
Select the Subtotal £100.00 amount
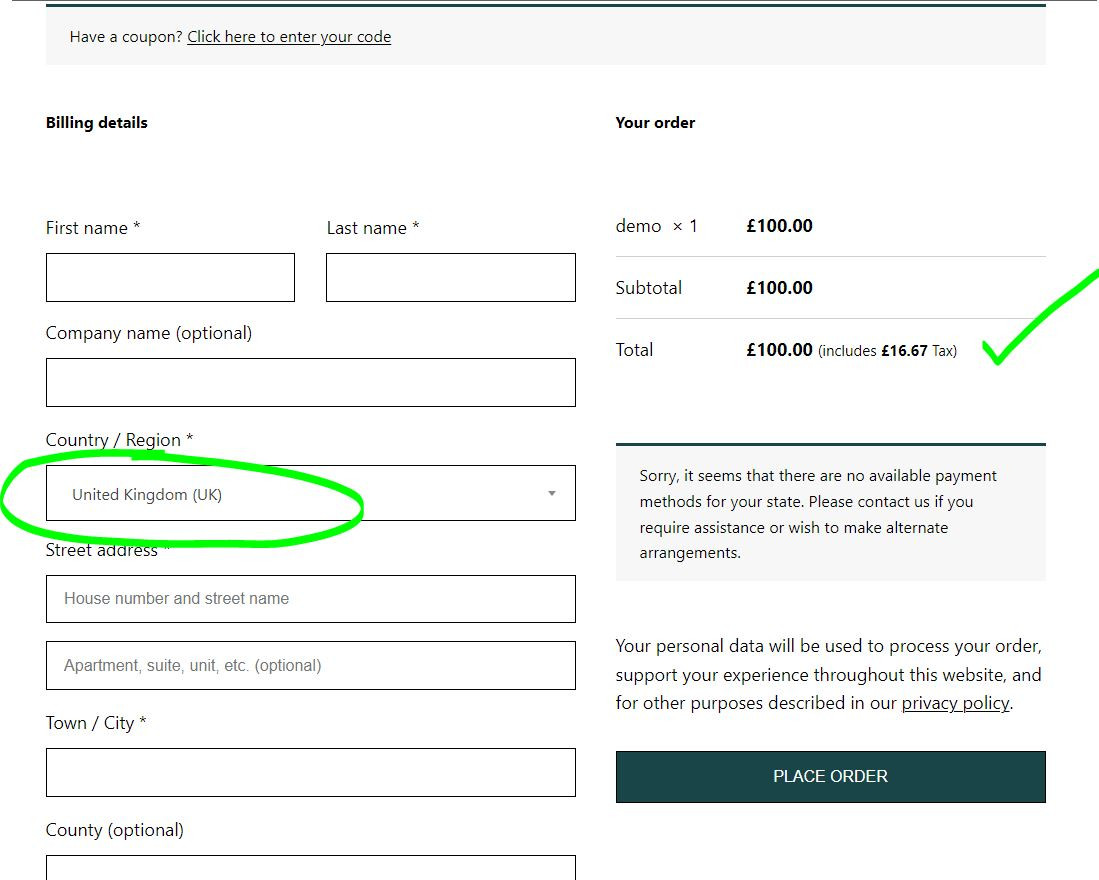click(x=779, y=288)
